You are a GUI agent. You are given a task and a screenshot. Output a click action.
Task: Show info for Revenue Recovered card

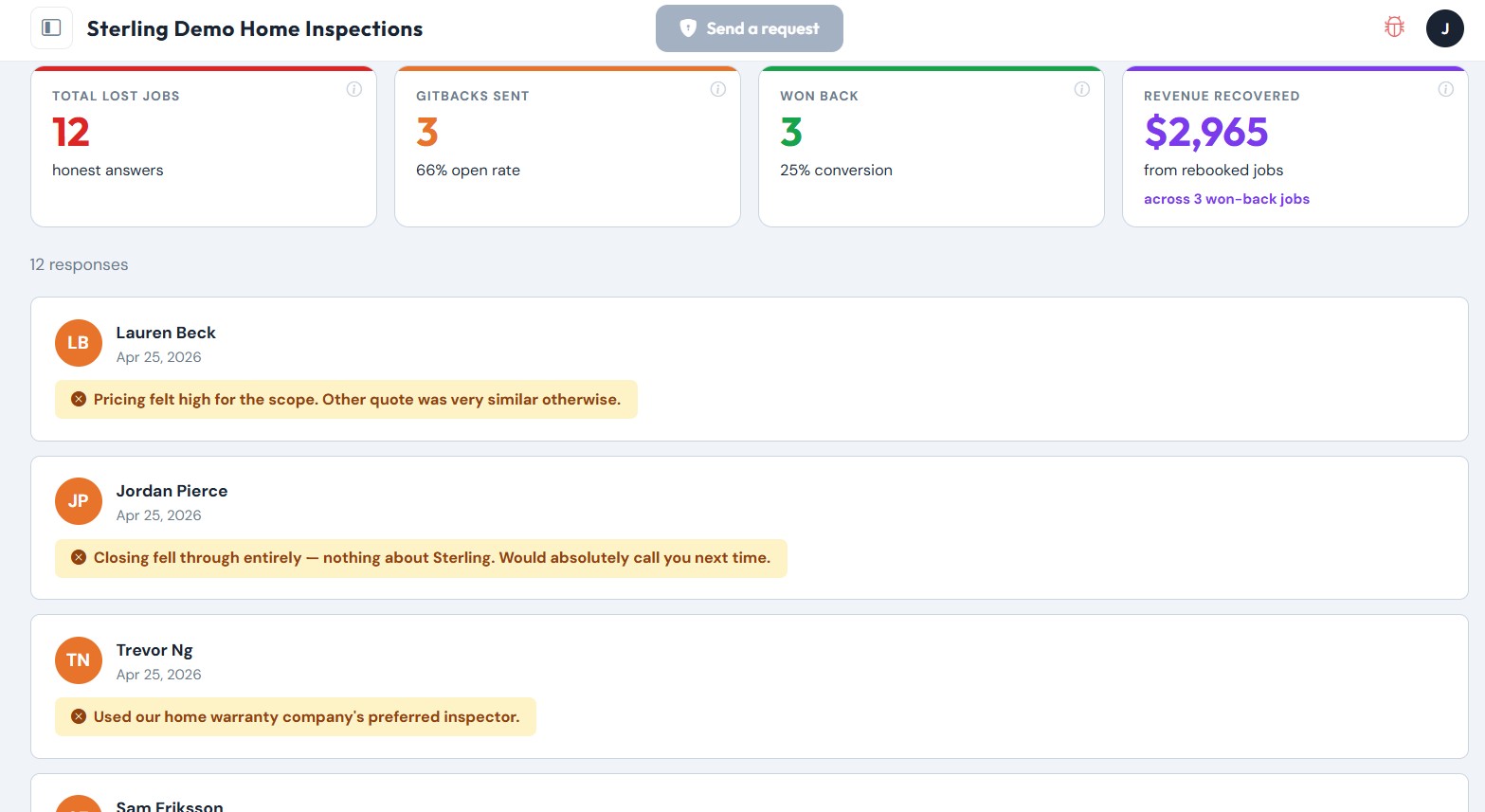point(1445,89)
